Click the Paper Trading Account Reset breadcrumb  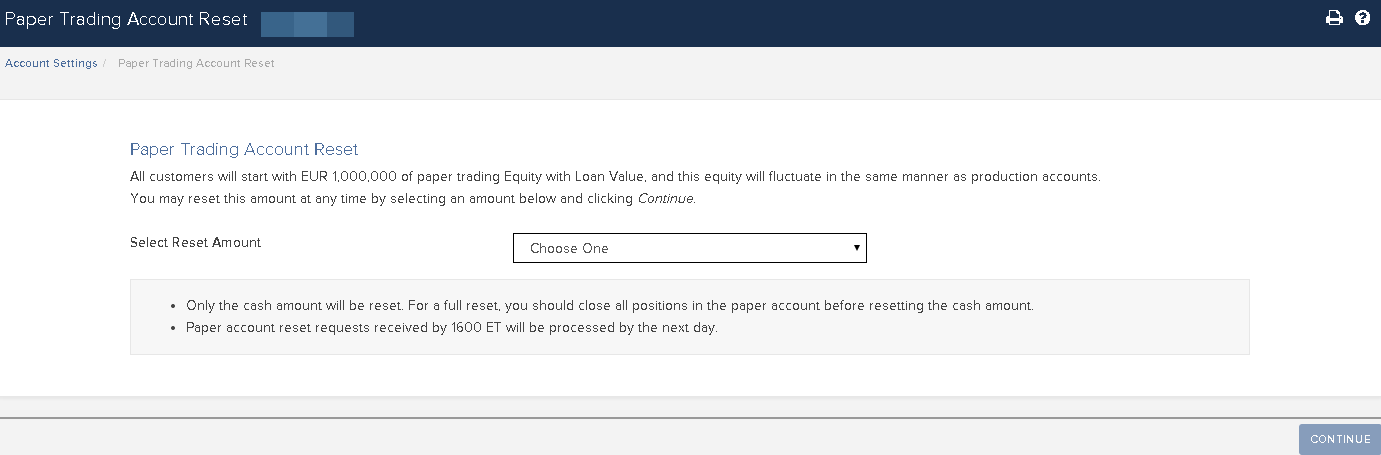point(196,63)
